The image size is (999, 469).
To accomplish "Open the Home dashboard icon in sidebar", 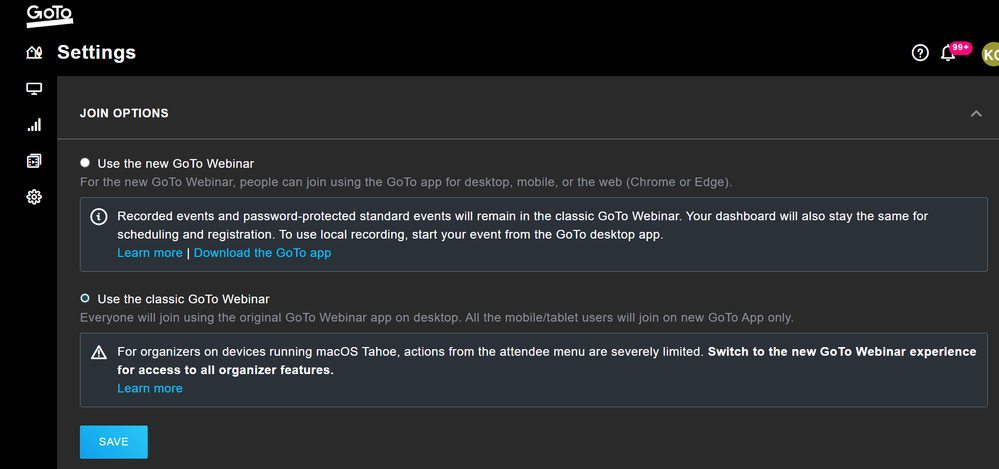I will click(34, 53).
